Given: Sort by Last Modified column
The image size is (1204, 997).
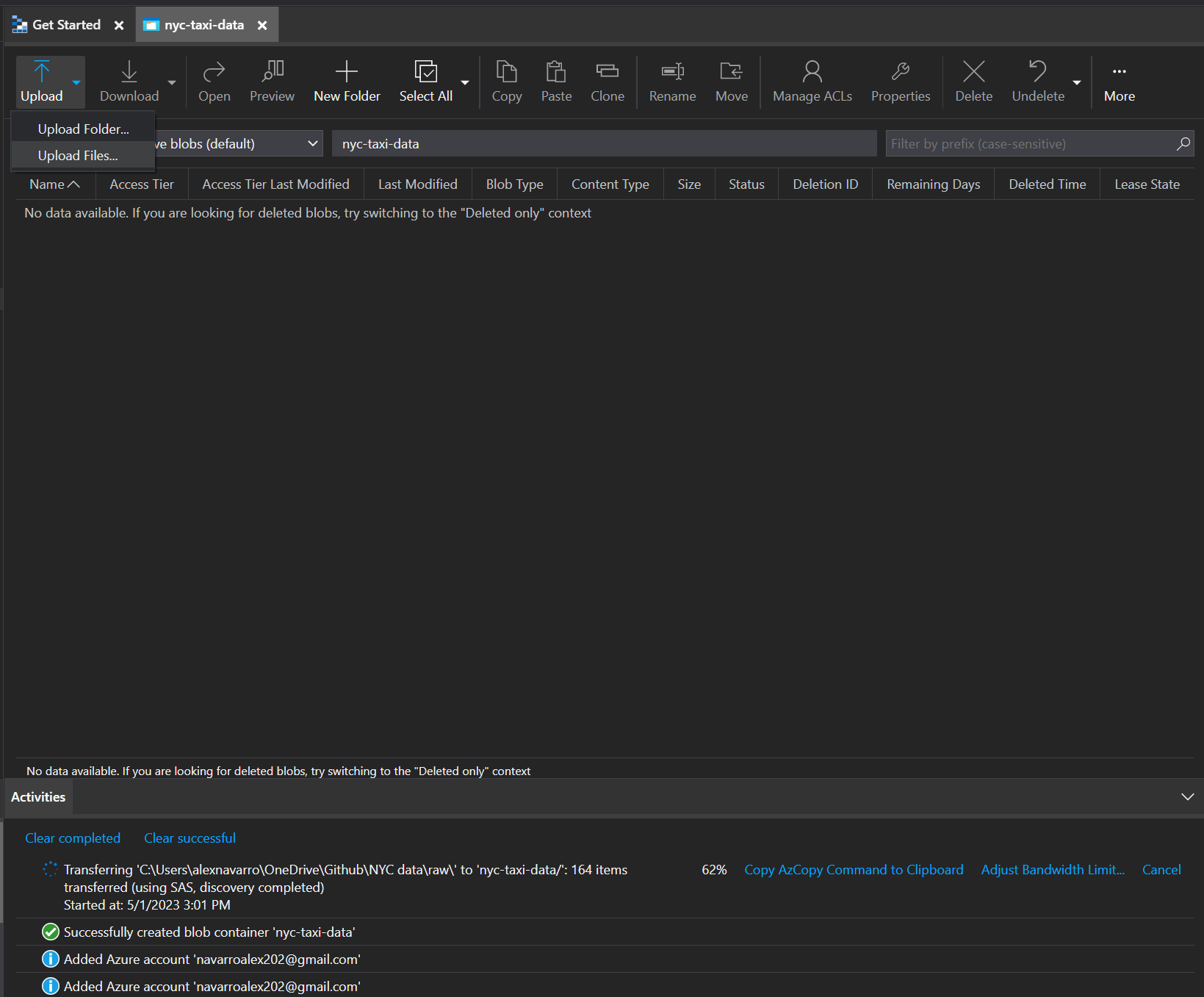Looking at the screenshot, I should pyautogui.click(x=418, y=184).
